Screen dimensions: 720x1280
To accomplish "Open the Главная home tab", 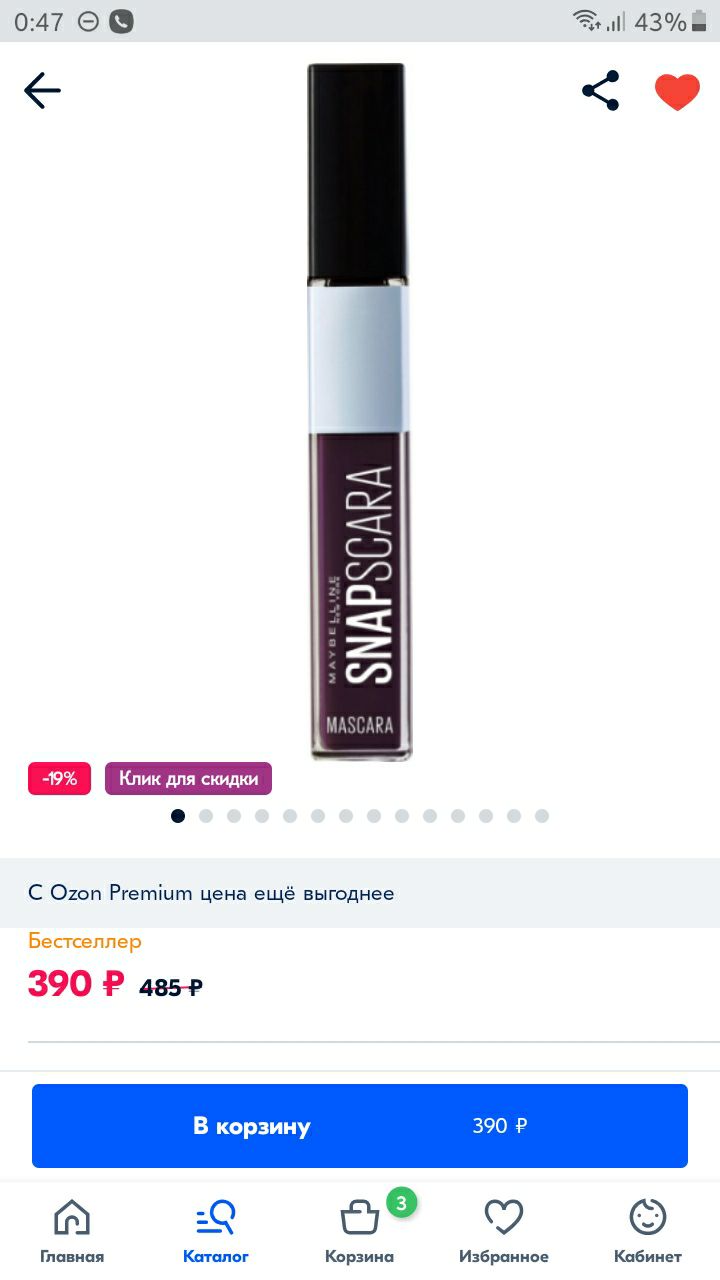I will coord(72,1232).
